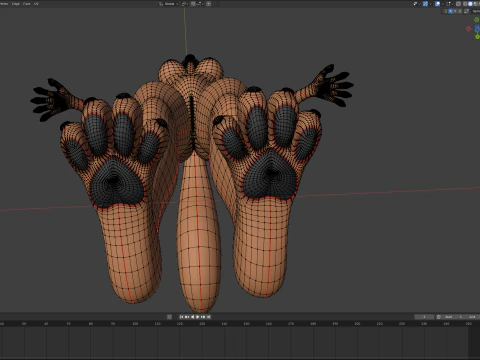480x360 pixels.
Task: Play animation in reverse
Action: (x=192, y=317)
